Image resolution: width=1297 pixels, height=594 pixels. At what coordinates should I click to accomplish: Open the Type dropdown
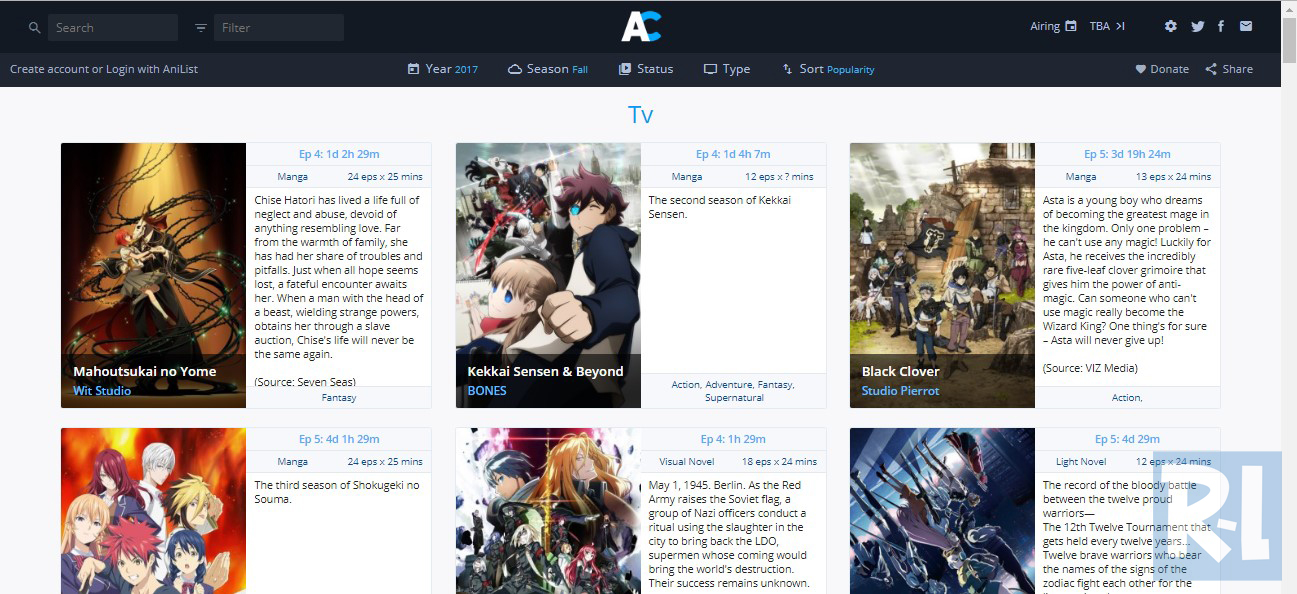(x=727, y=69)
